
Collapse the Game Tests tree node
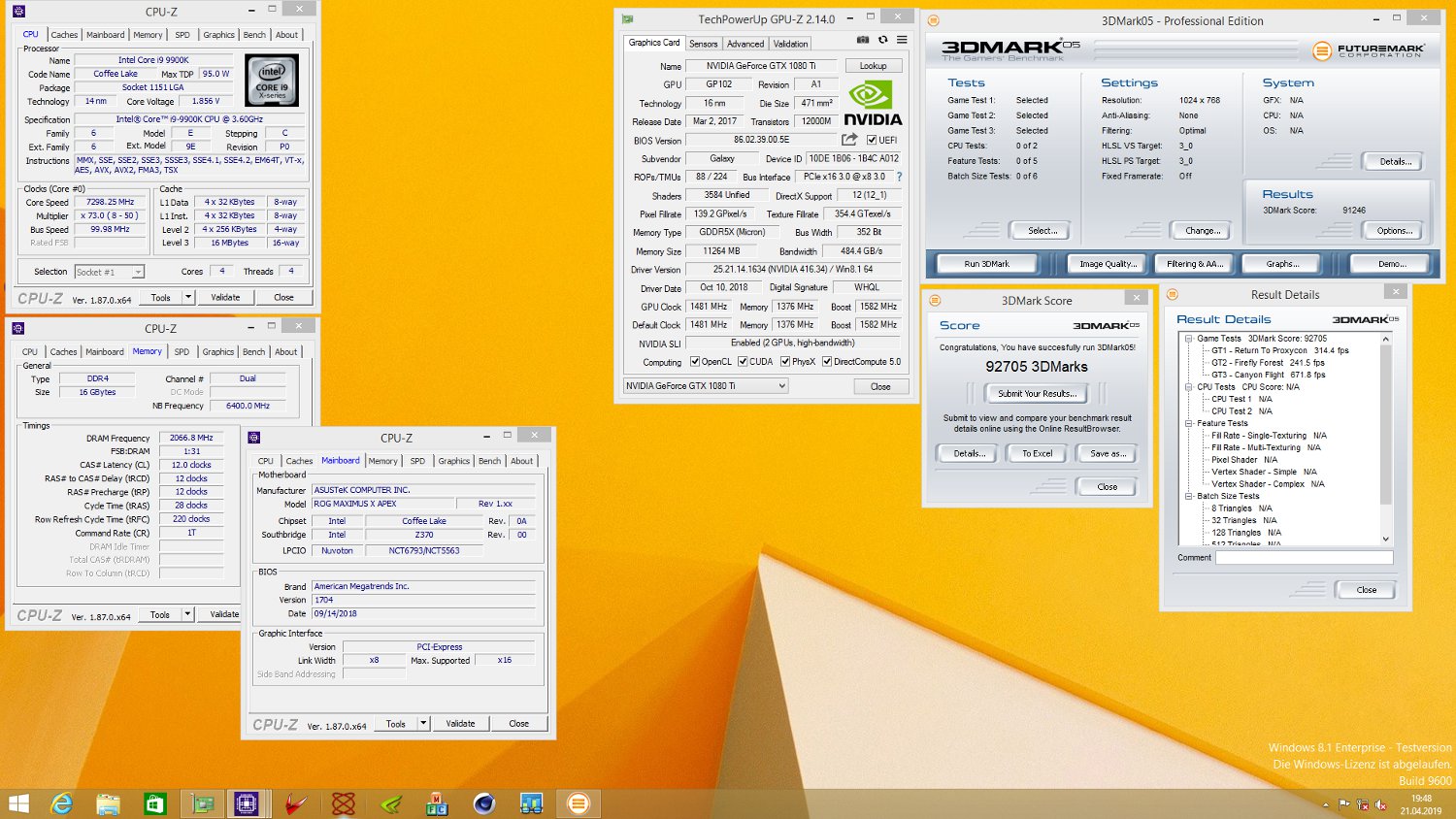click(x=1189, y=339)
